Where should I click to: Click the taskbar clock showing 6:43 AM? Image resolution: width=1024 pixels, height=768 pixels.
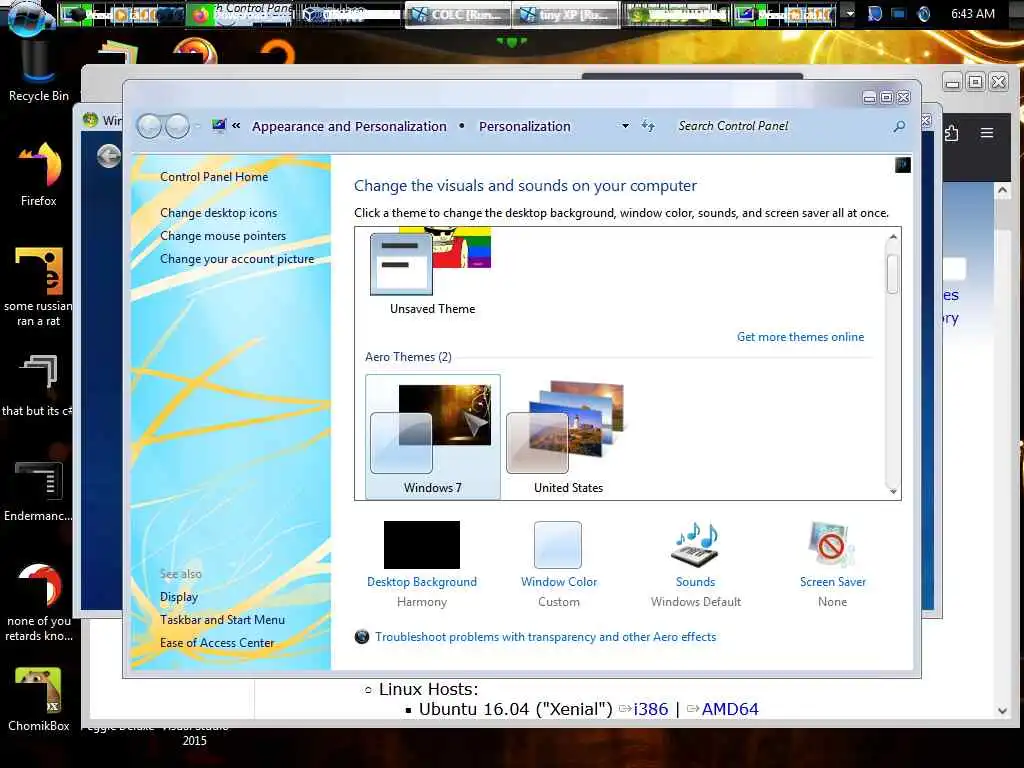coord(972,14)
